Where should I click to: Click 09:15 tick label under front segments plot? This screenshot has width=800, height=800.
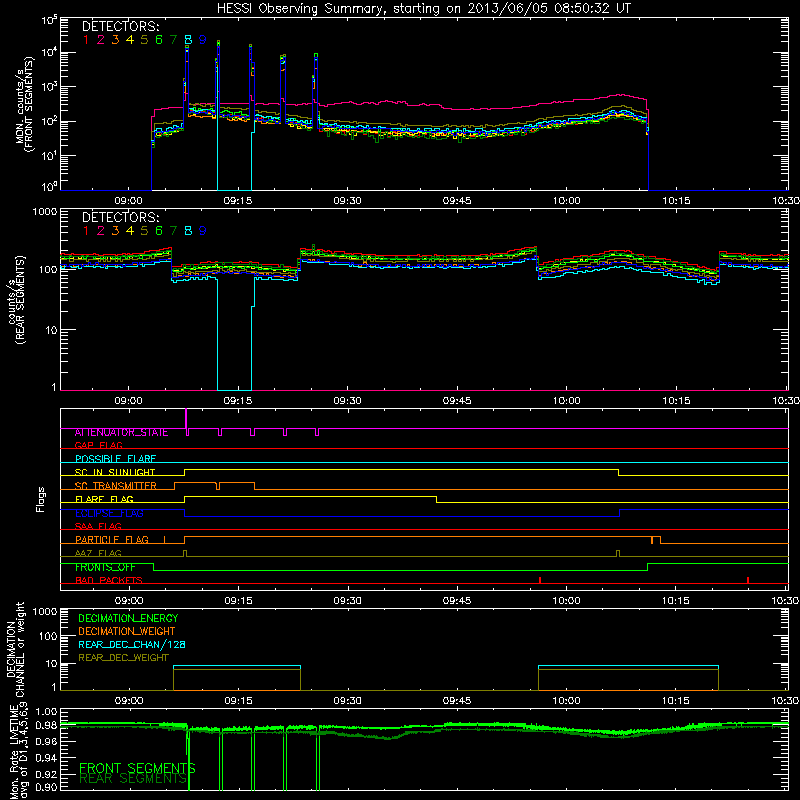coord(238,201)
